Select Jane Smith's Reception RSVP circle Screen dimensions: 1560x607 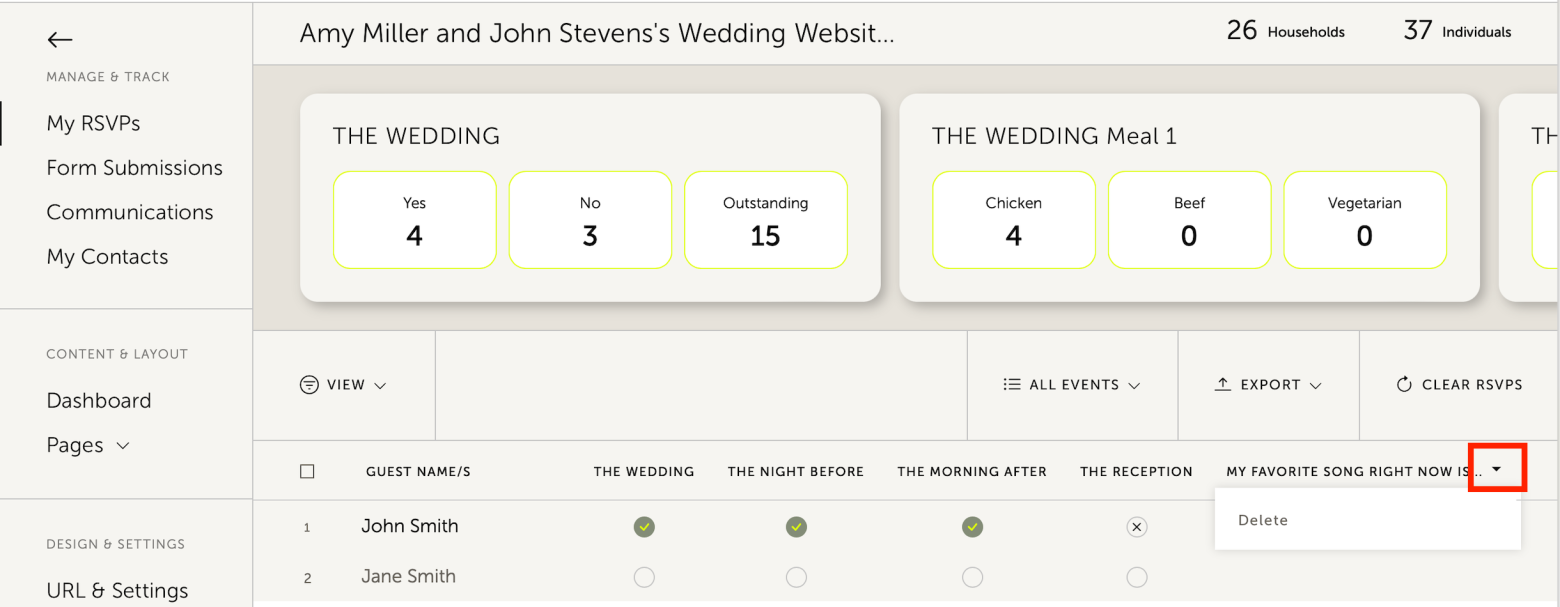coord(1136,577)
